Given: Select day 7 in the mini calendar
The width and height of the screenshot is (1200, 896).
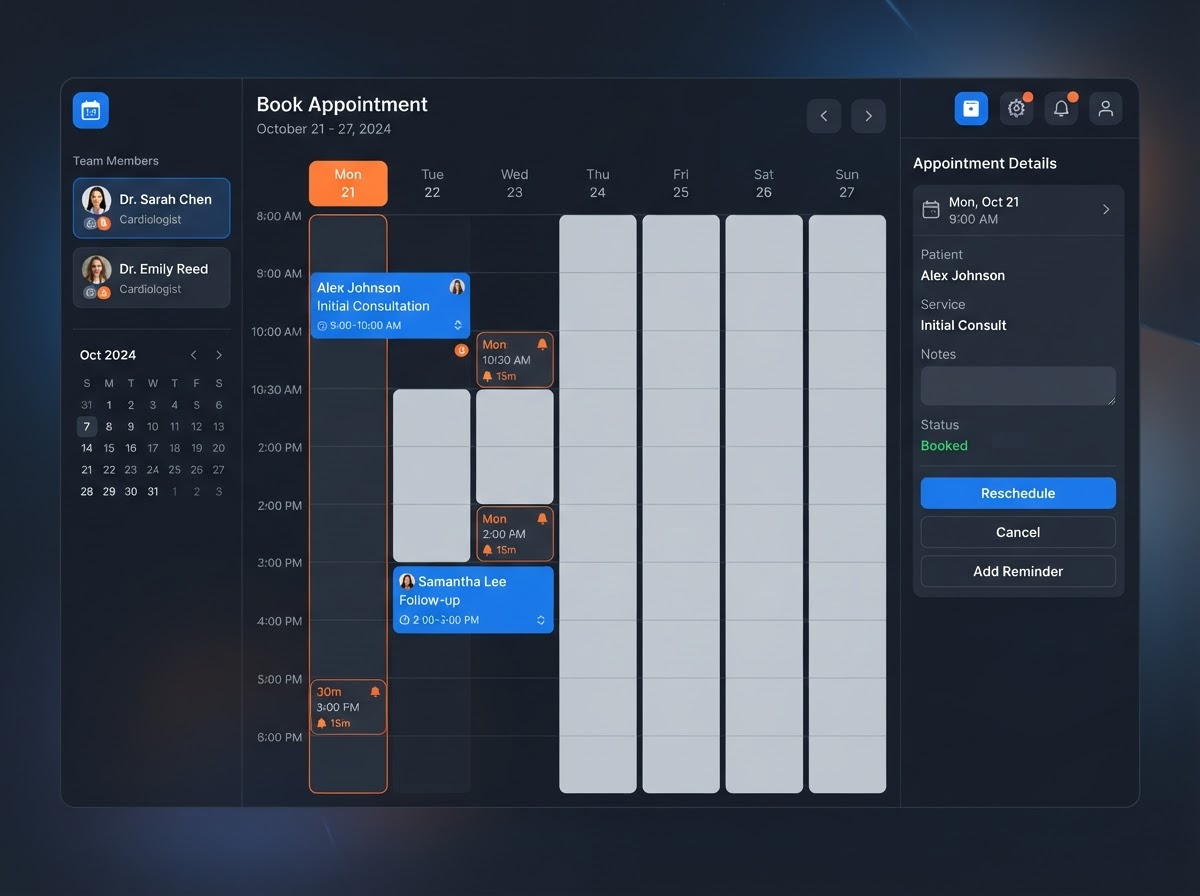Looking at the screenshot, I should pyautogui.click(x=87, y=427).
